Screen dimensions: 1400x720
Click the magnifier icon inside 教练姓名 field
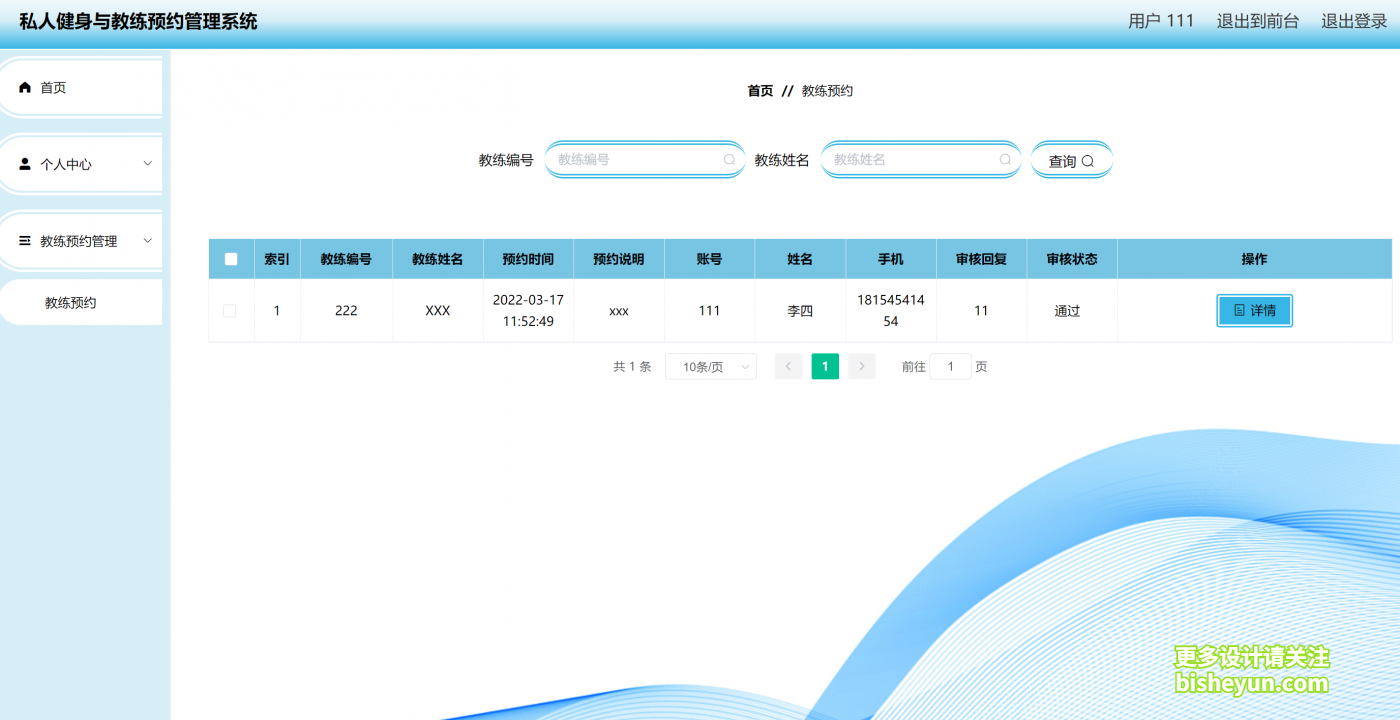point(1005,159)
